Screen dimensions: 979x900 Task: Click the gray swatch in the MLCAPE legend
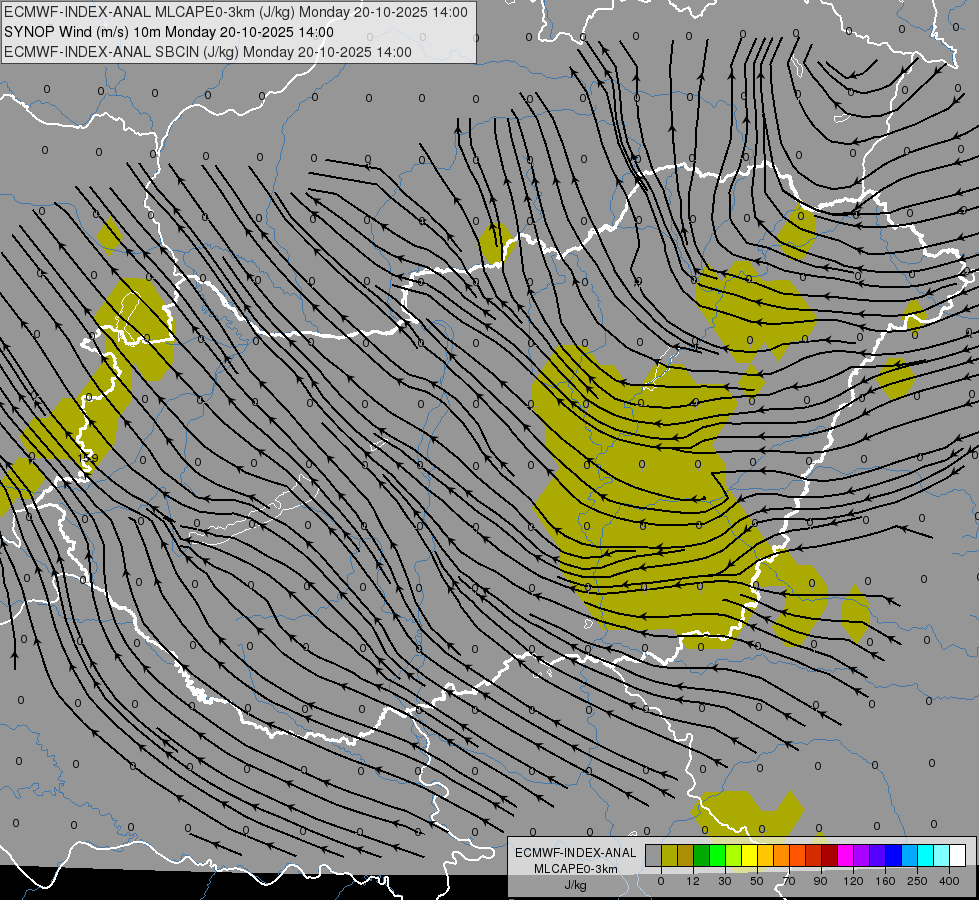click(654, 855)
